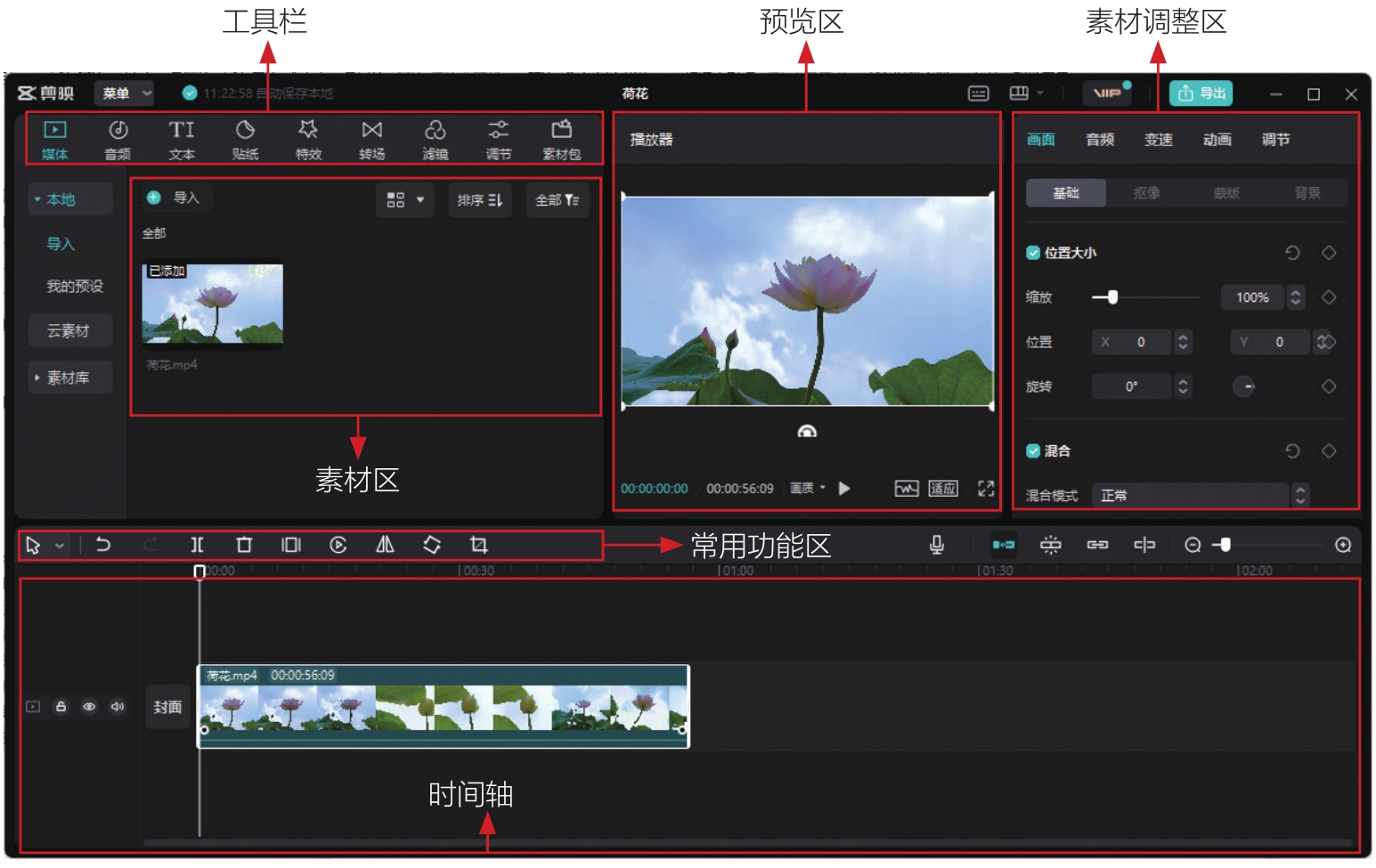Image resolution: width=1376 pixels, height=868 pixels.
Task: Open the 贴纸 sticker tool
Action: (245, 140)
